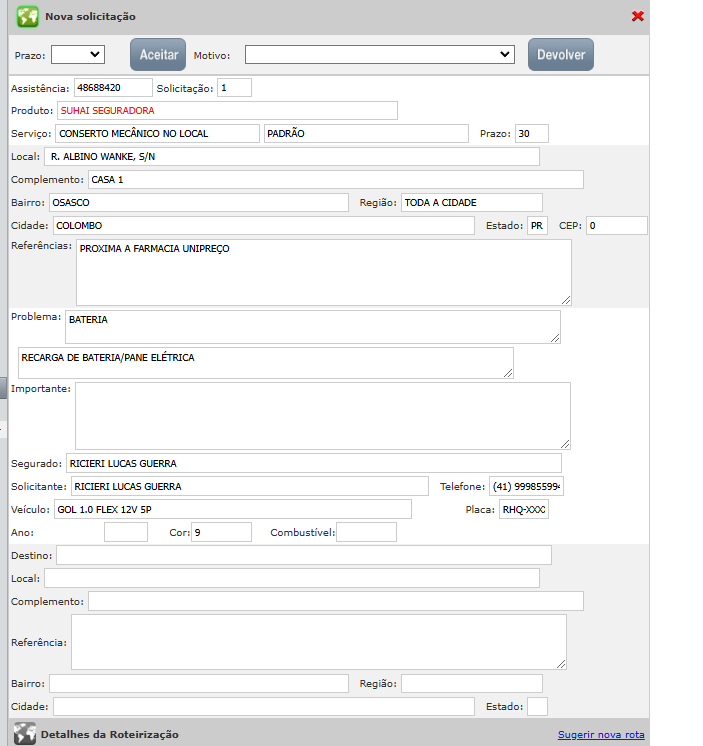Grab the RECARGA DE BATERIA textarea resize handle

tap(508, 373)
